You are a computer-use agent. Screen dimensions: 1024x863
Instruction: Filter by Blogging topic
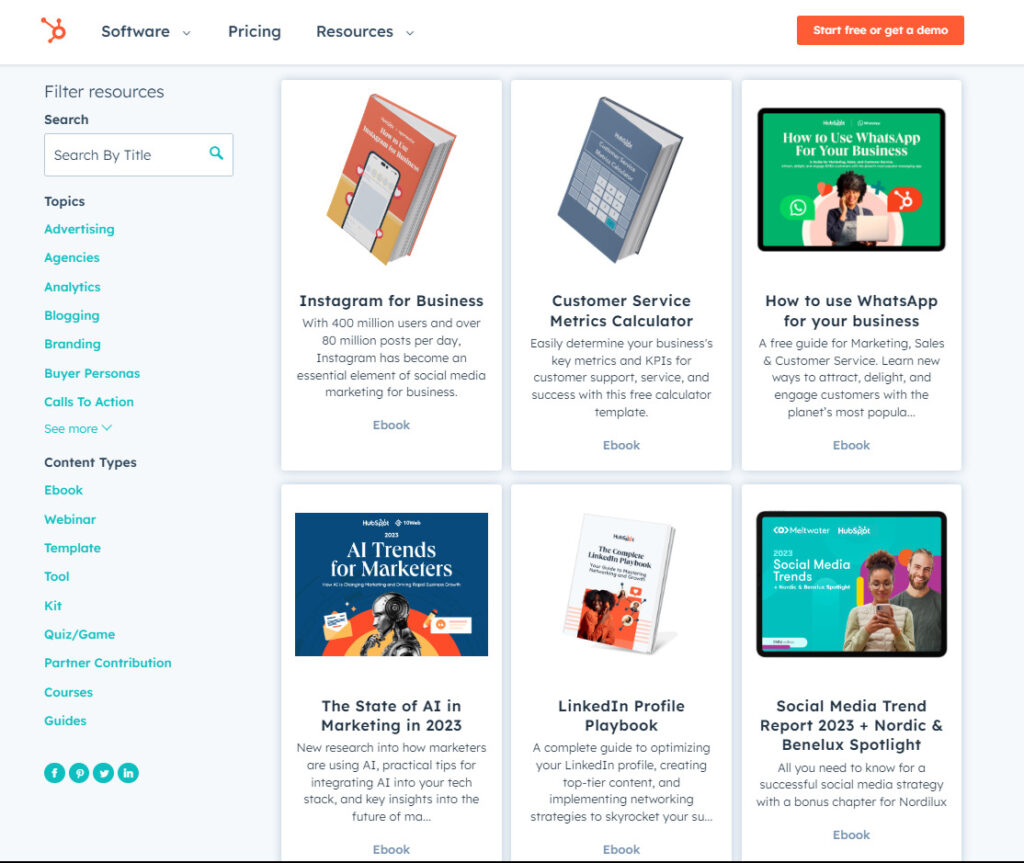click(72, 316)
